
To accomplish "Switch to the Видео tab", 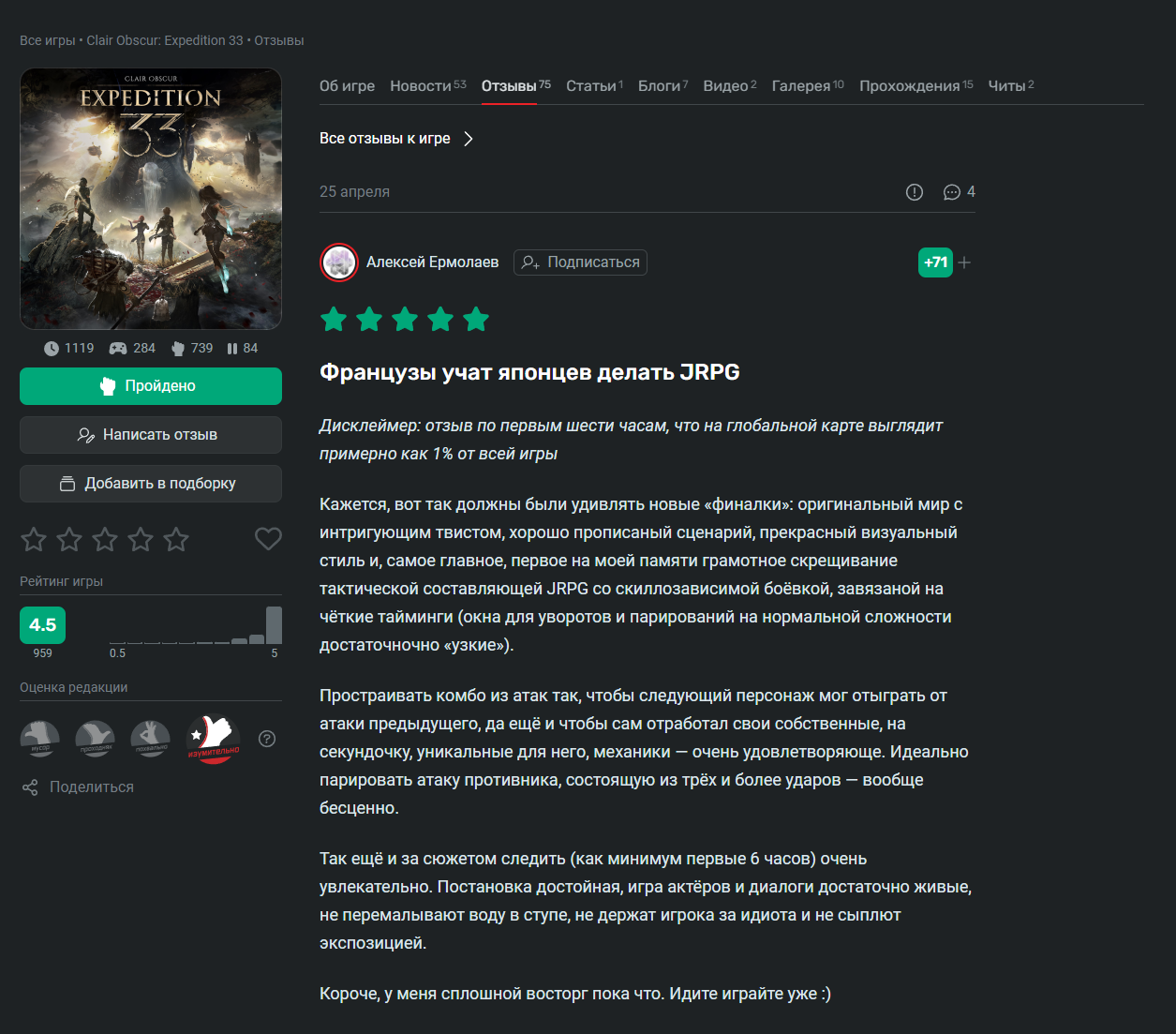I will click(730, 86).
